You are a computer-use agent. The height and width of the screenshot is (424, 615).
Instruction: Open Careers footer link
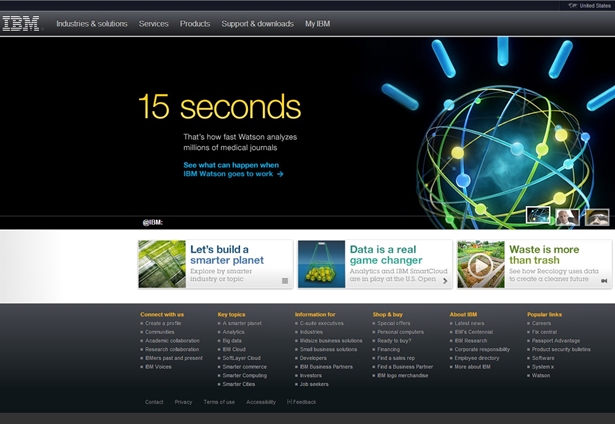541,323
